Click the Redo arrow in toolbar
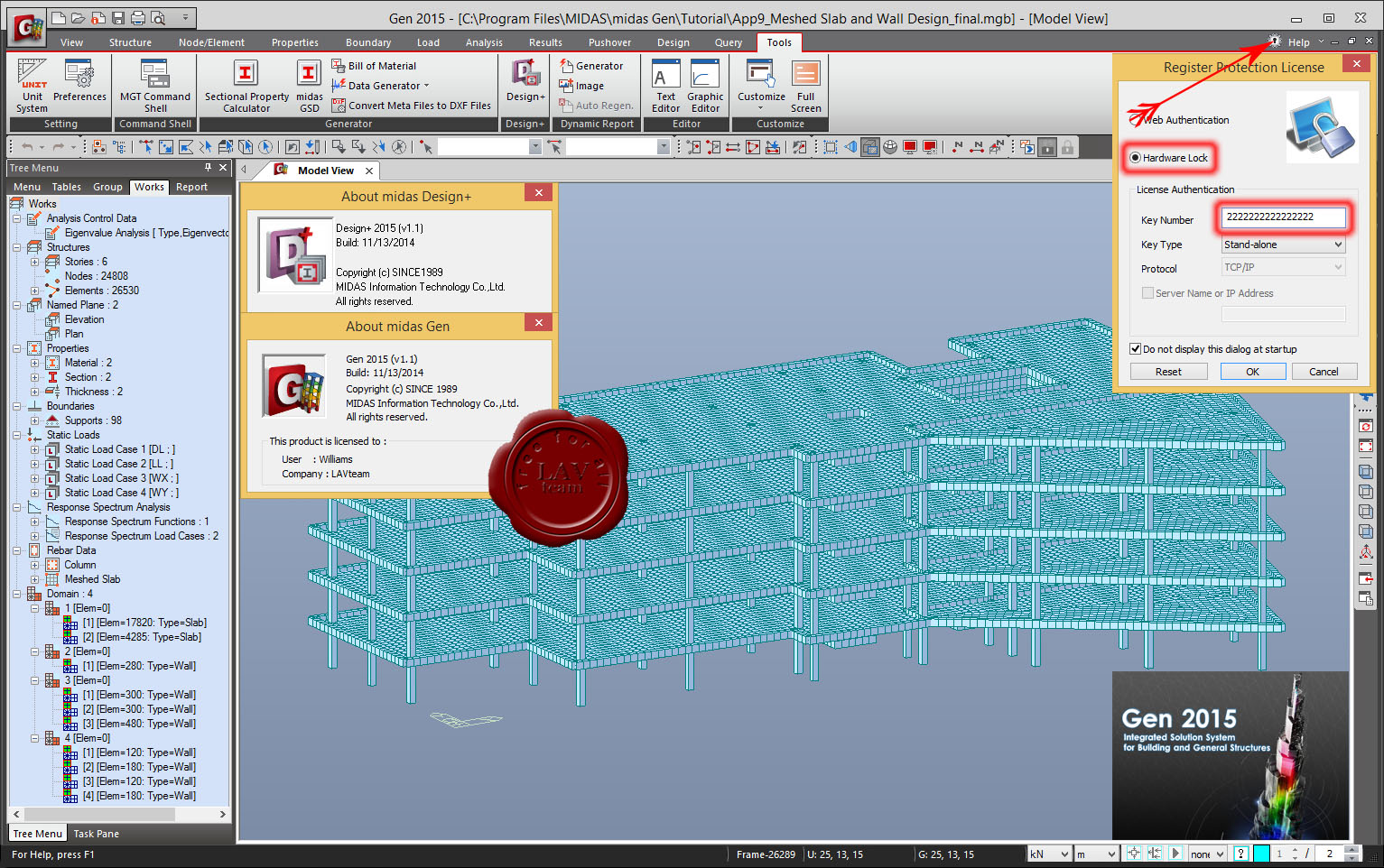This screenshot has width=1384, height=868. click(59, 147)
